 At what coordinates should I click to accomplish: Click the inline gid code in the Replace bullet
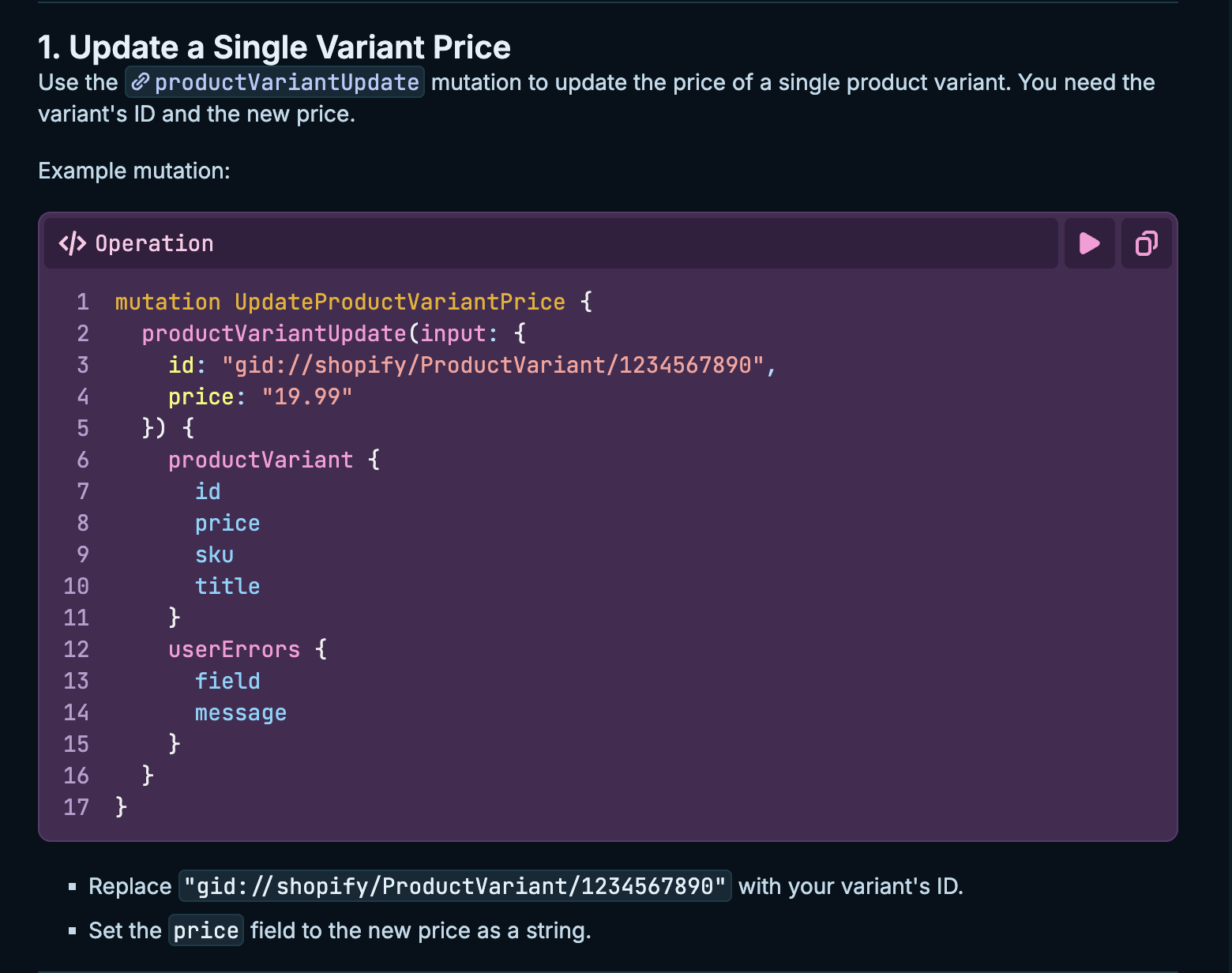455,886
